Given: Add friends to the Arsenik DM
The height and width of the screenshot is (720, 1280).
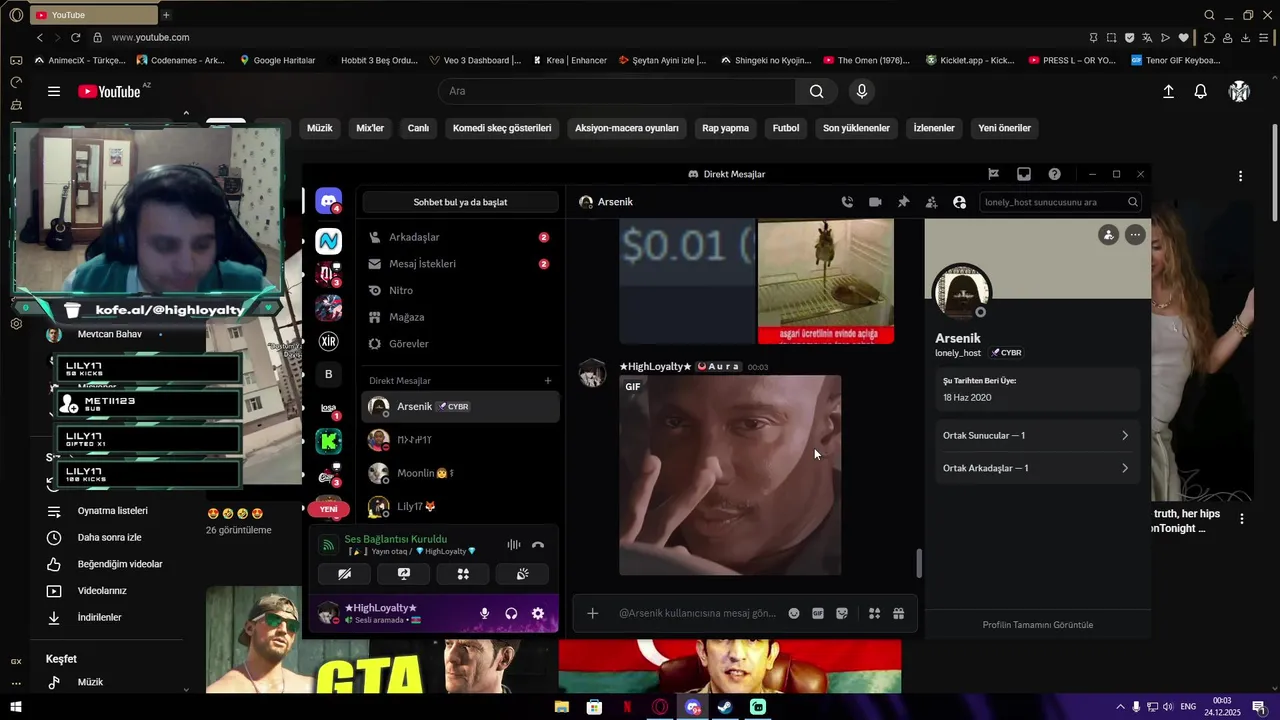Looking at the screenshot, I should [x=931, y=202].
